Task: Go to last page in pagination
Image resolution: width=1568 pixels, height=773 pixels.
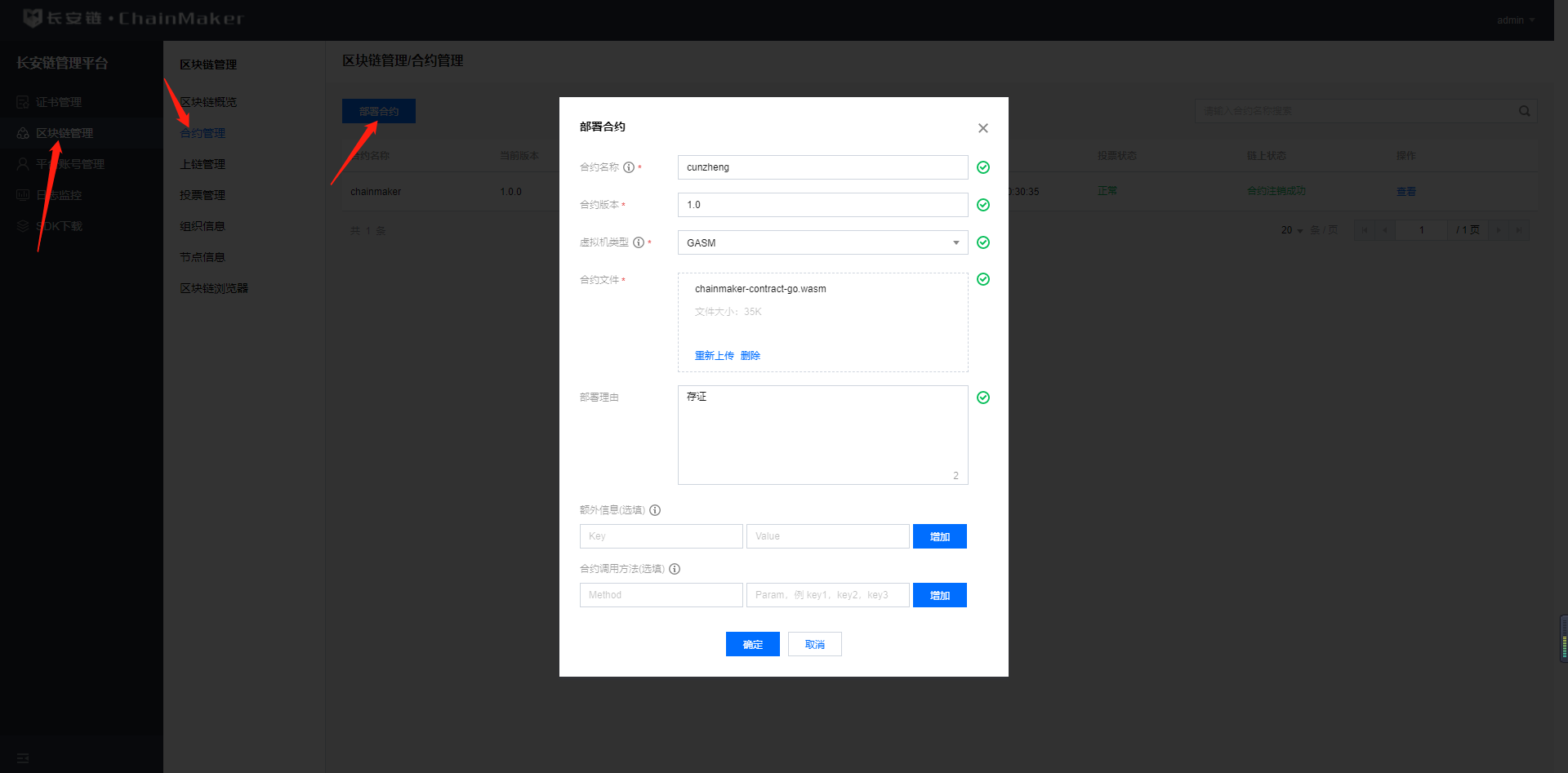Action: pyautogui.click(x=1519, y=230)
